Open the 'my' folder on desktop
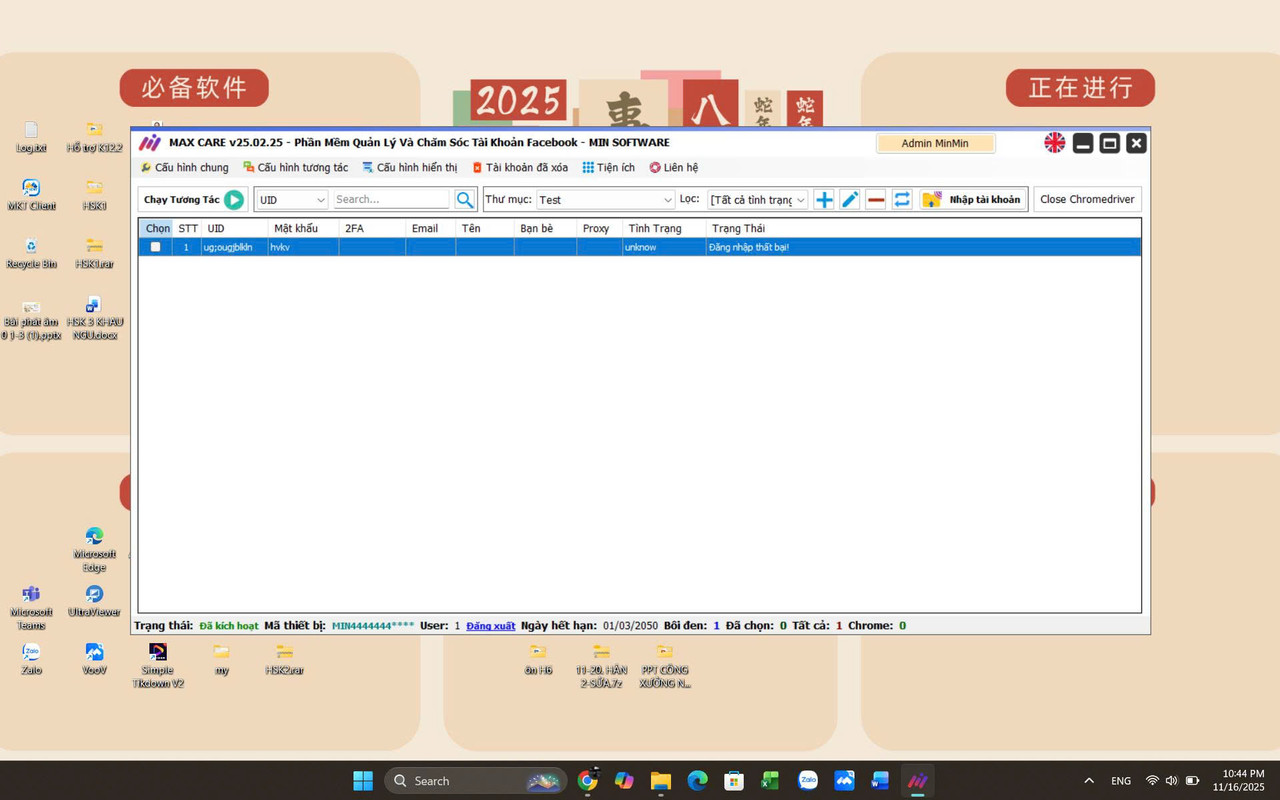 [x=221, y=660]
